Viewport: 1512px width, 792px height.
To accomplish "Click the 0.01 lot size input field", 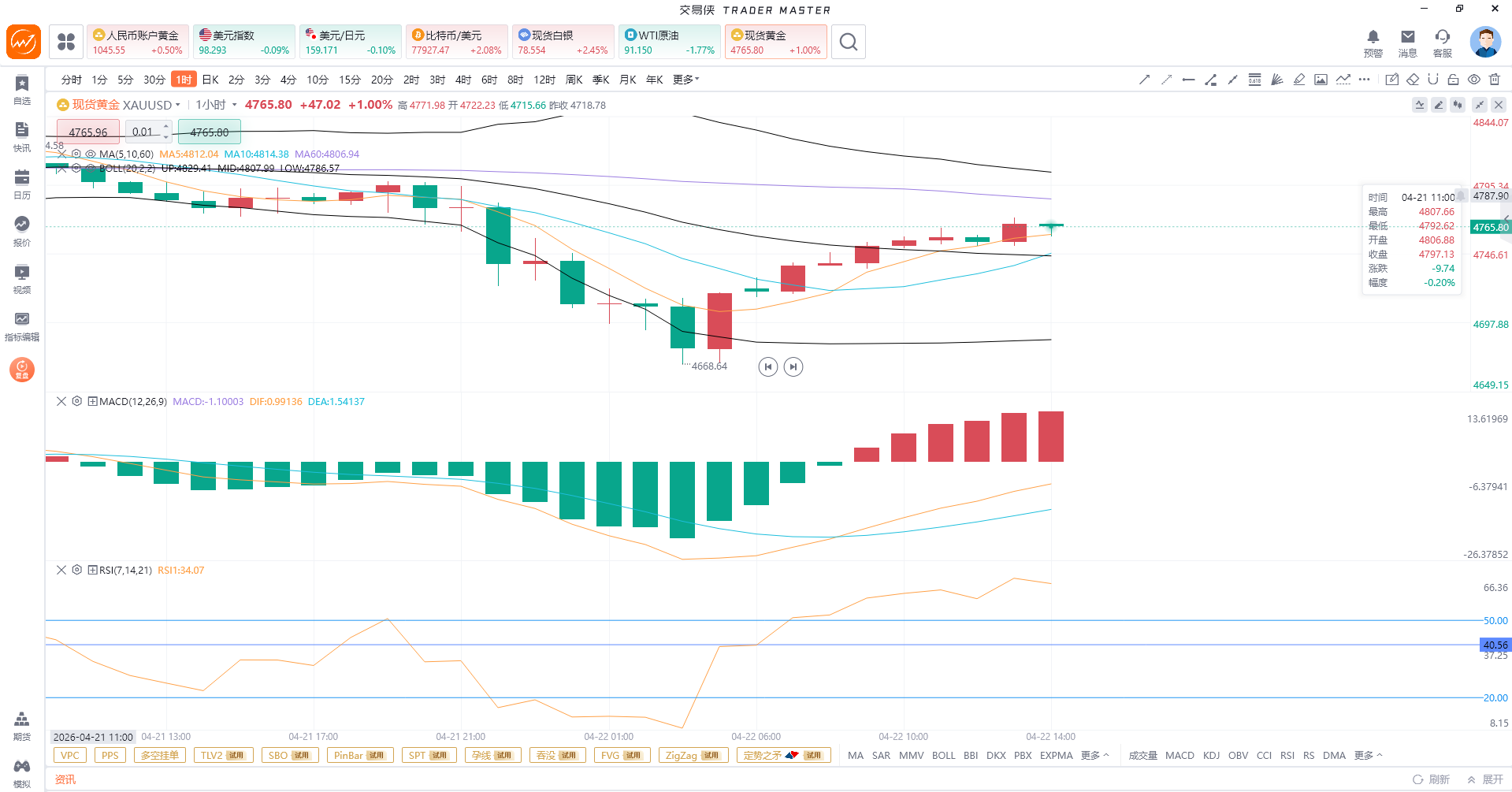I will click(143, 132).
